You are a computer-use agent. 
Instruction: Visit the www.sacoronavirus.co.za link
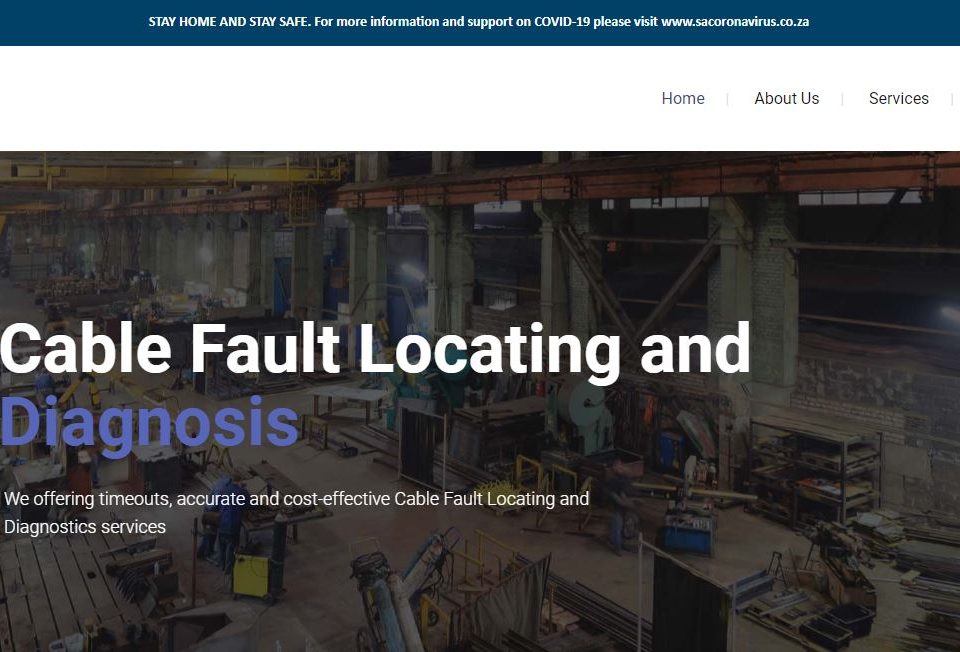(x=735, y=20)
